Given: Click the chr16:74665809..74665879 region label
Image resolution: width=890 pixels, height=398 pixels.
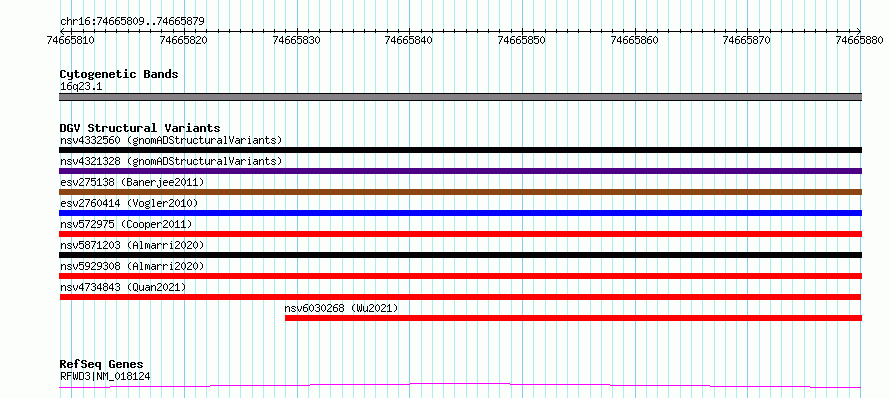Looking at the screenshot, I should [x=132, y=22].
